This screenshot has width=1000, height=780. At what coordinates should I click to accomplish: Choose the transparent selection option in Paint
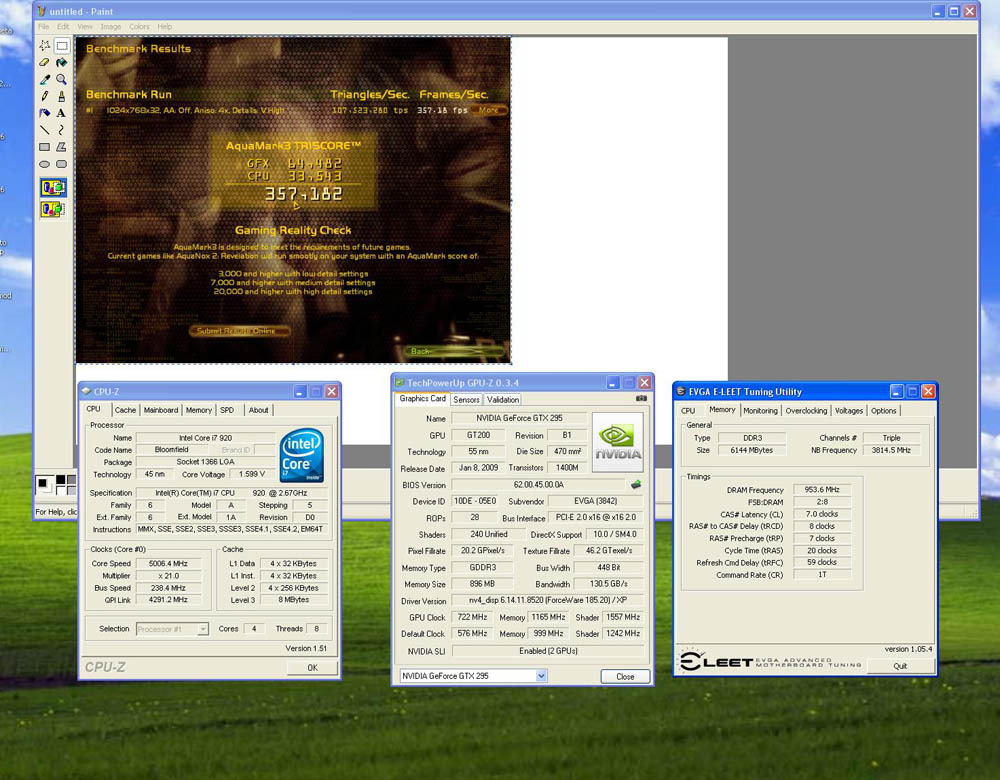pos(53,209)
